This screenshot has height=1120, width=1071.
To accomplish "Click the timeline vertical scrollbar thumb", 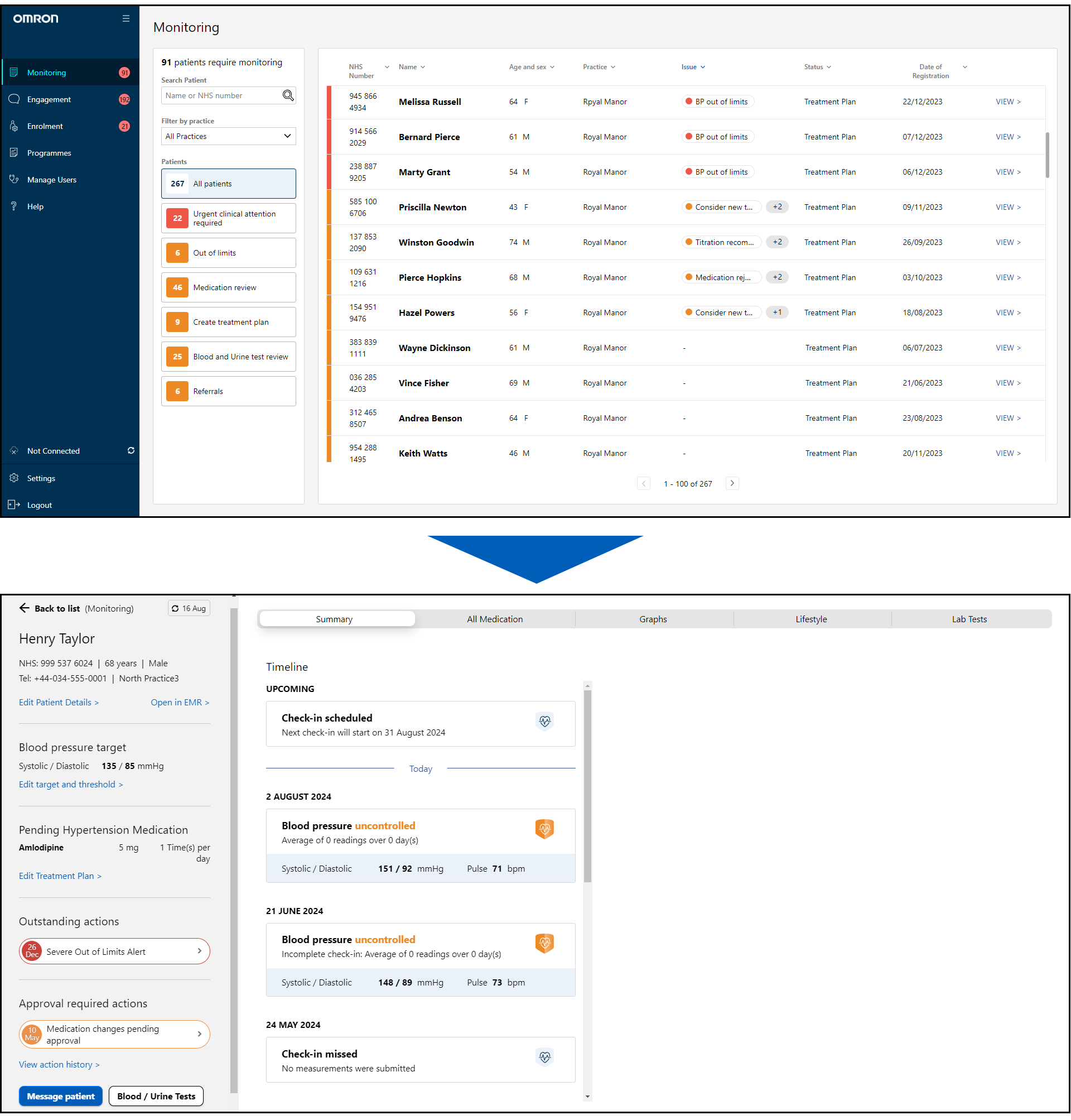I will click(x=587, y=785).
